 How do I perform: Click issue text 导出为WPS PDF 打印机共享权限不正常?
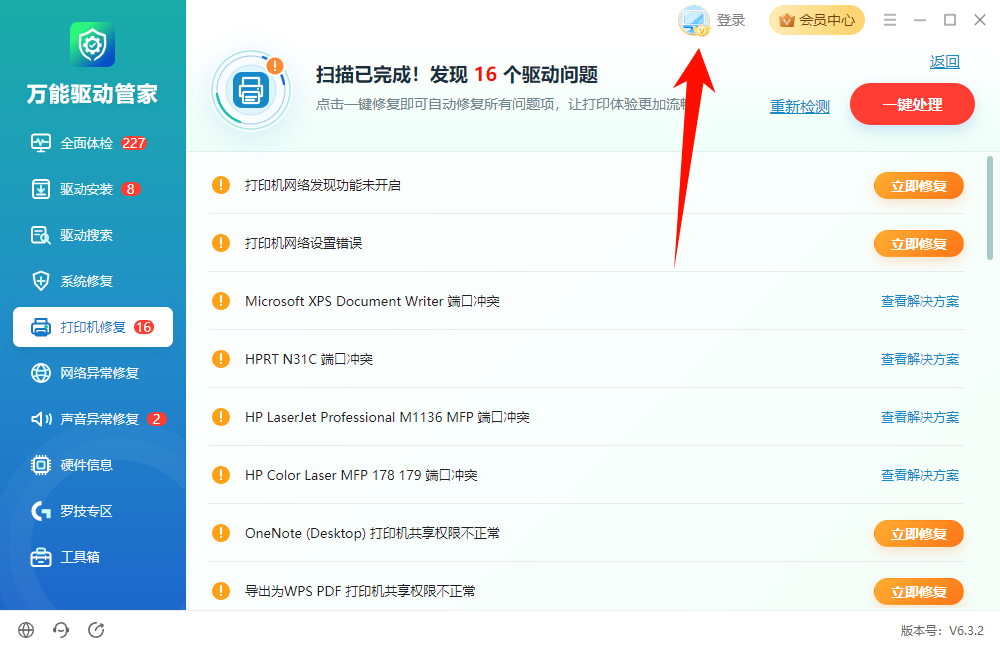pos(360,591)
